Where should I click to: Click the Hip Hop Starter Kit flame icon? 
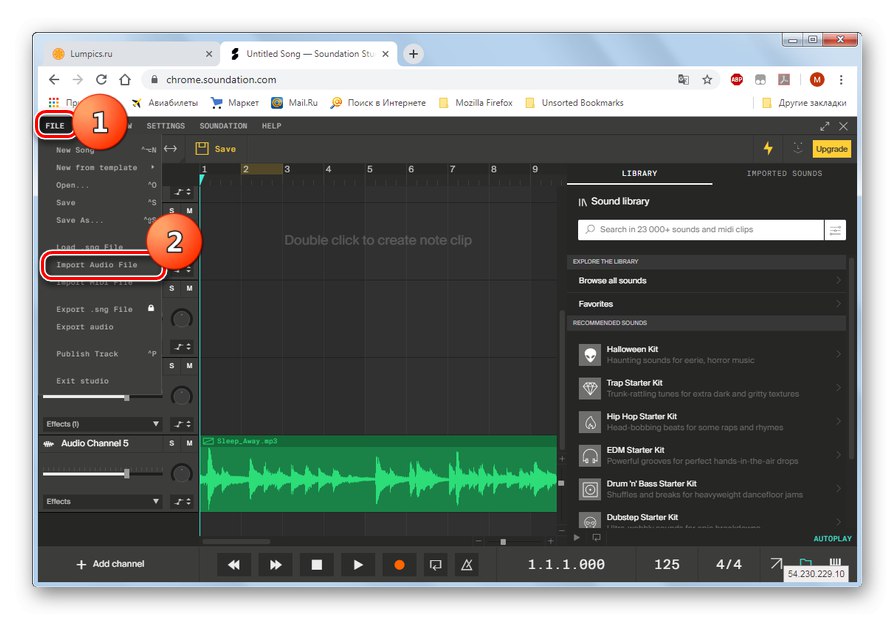[x=590, y=422]
